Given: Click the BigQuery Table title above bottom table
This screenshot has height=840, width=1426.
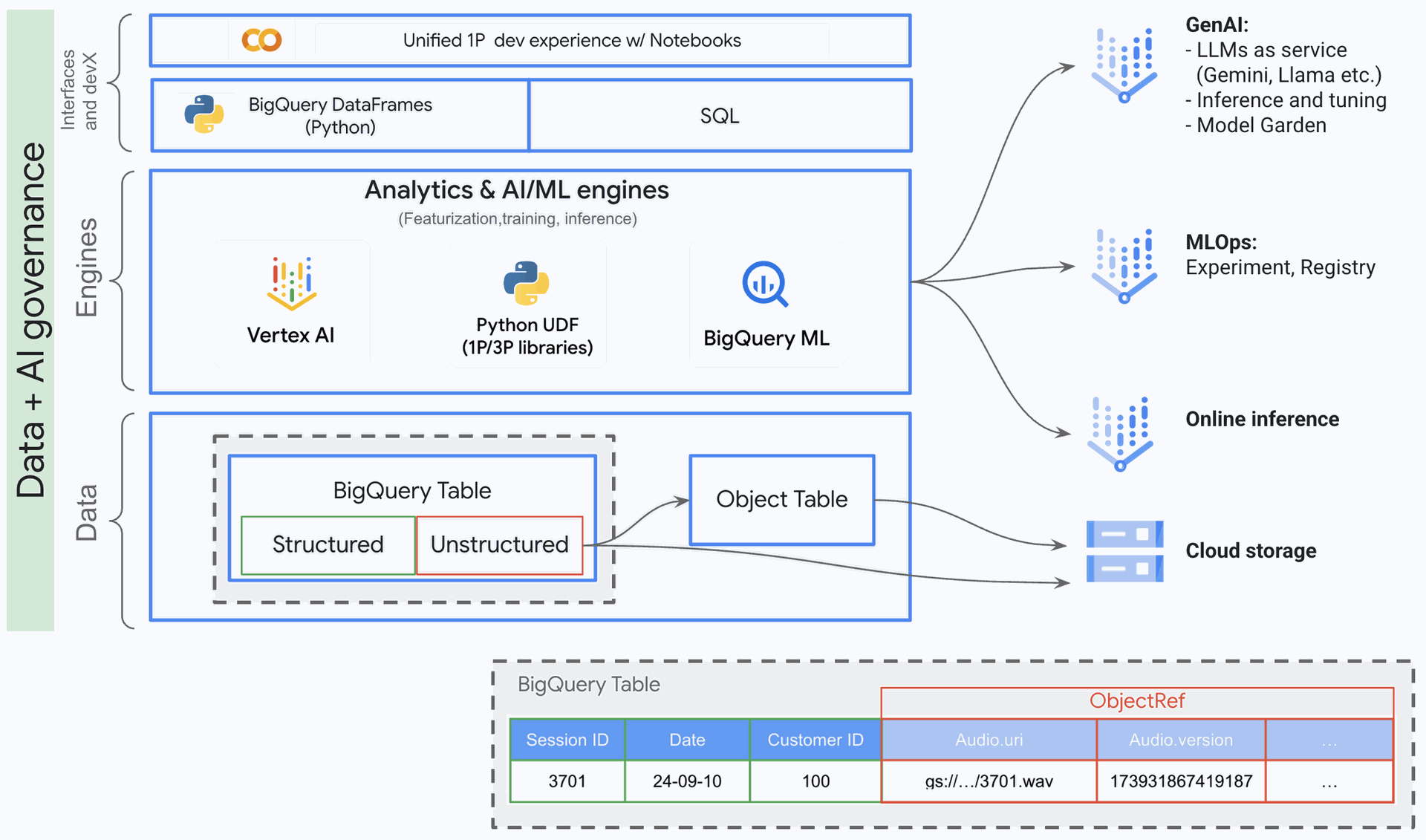Looking at the screenshot, I should 588,684.
